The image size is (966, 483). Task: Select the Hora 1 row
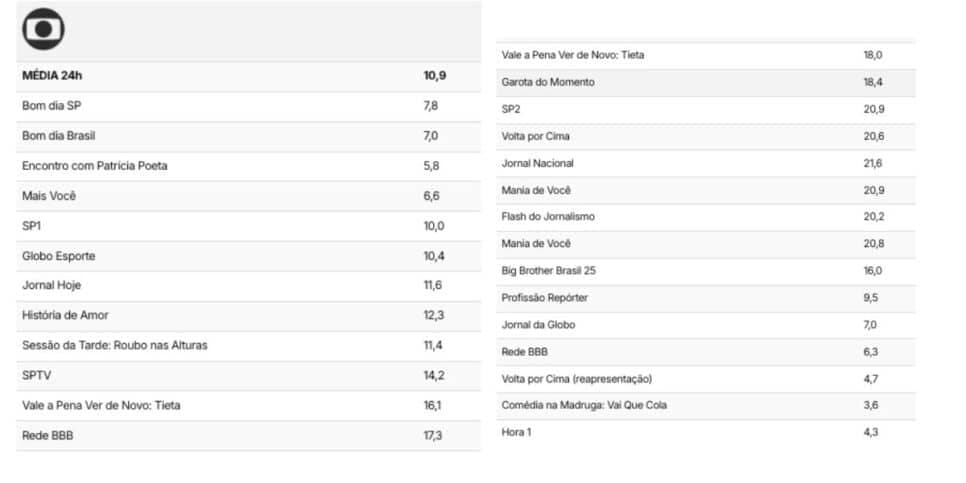point(705,432)
